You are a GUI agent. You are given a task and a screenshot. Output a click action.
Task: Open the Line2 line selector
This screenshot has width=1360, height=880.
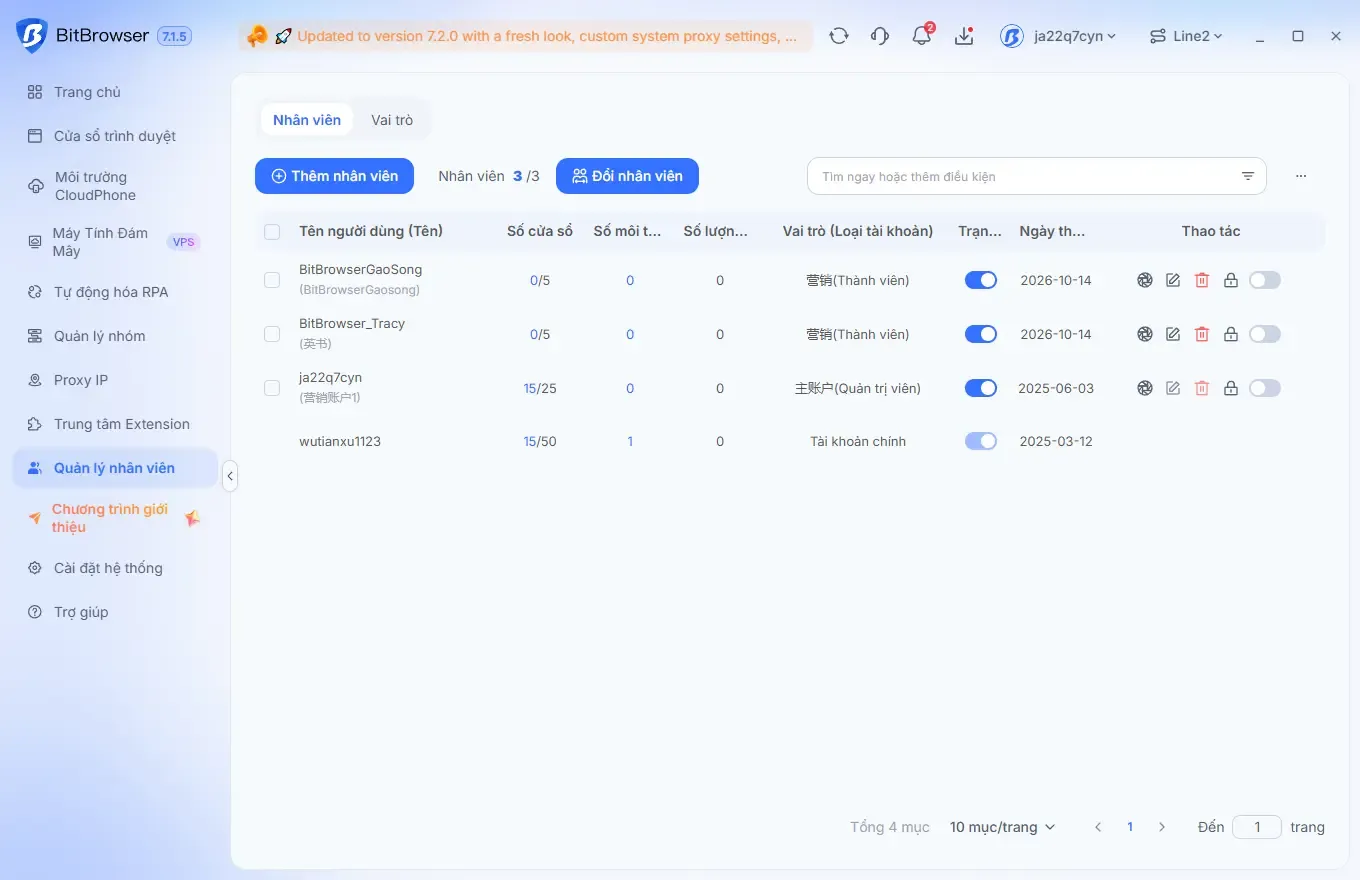click(1186, 36)
